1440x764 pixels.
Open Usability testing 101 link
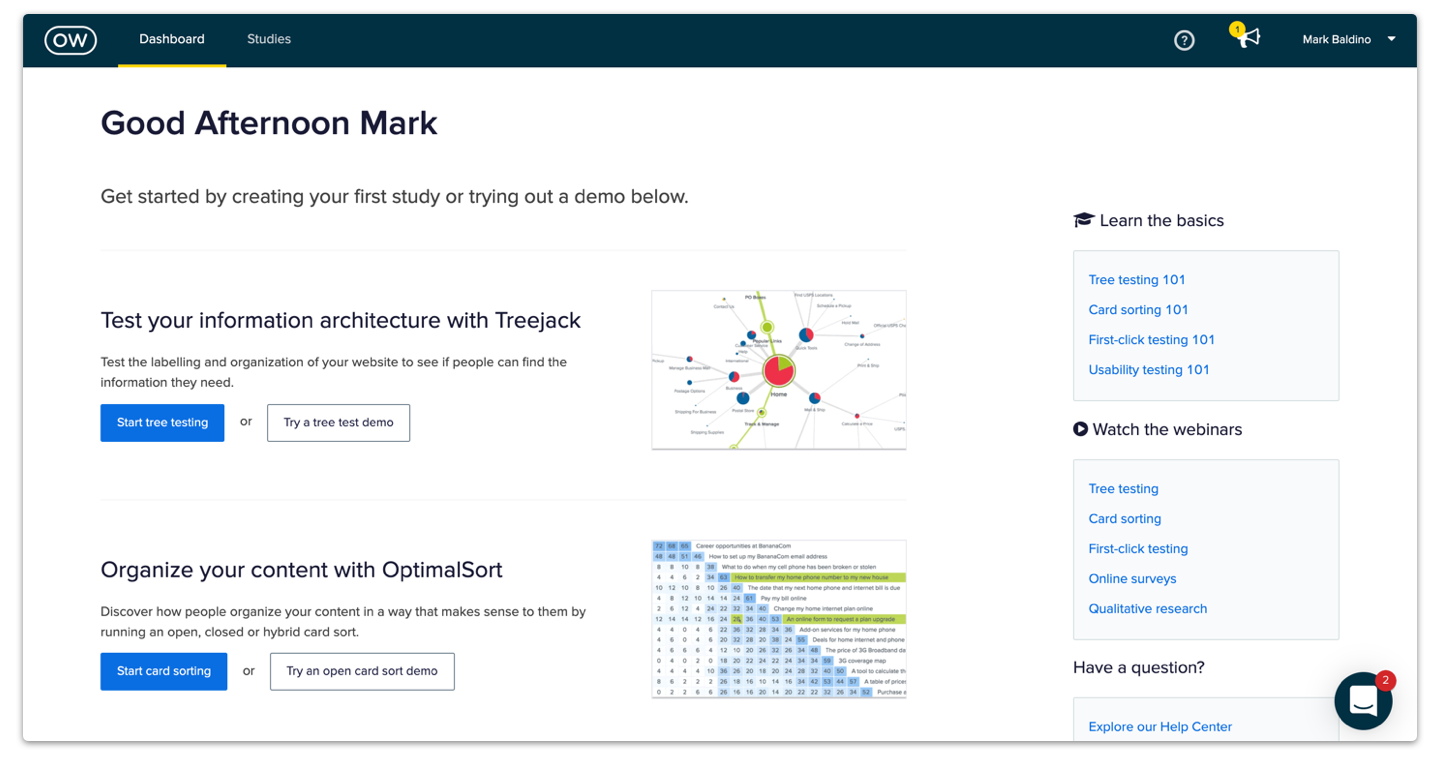coord(1149,370)
